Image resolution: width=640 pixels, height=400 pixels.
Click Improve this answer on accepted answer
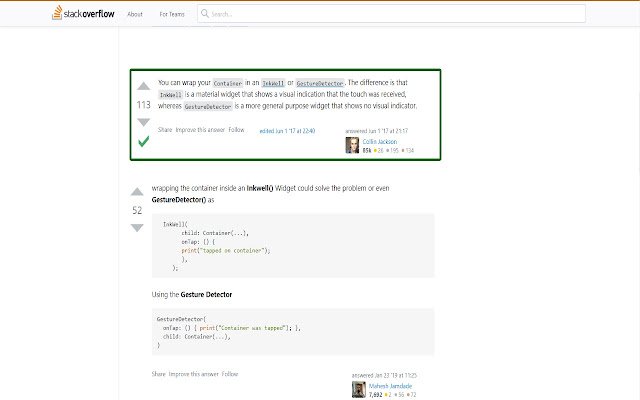coord(200,129)
